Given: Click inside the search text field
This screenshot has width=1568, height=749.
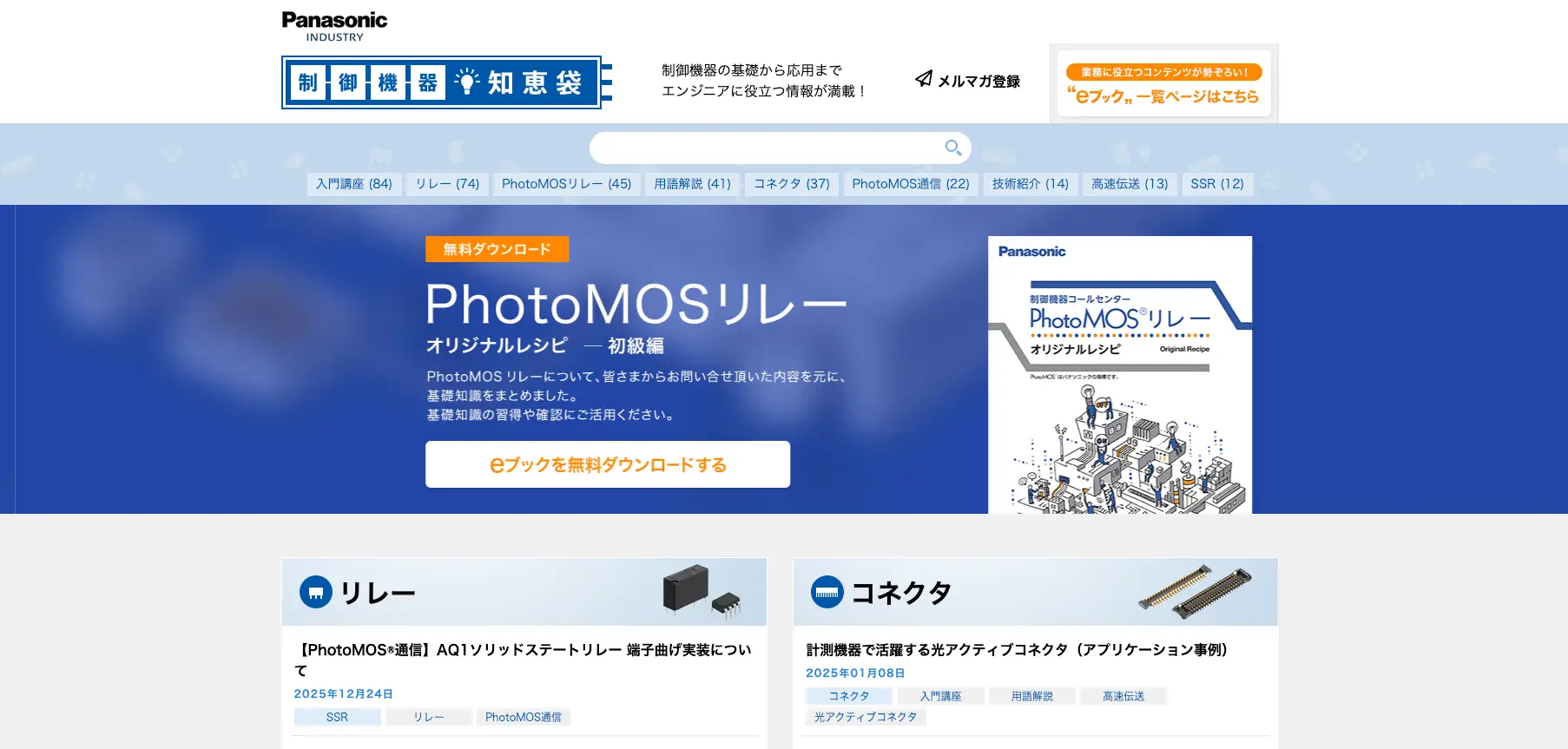Looking at the screenshot, I should [764, 148].
